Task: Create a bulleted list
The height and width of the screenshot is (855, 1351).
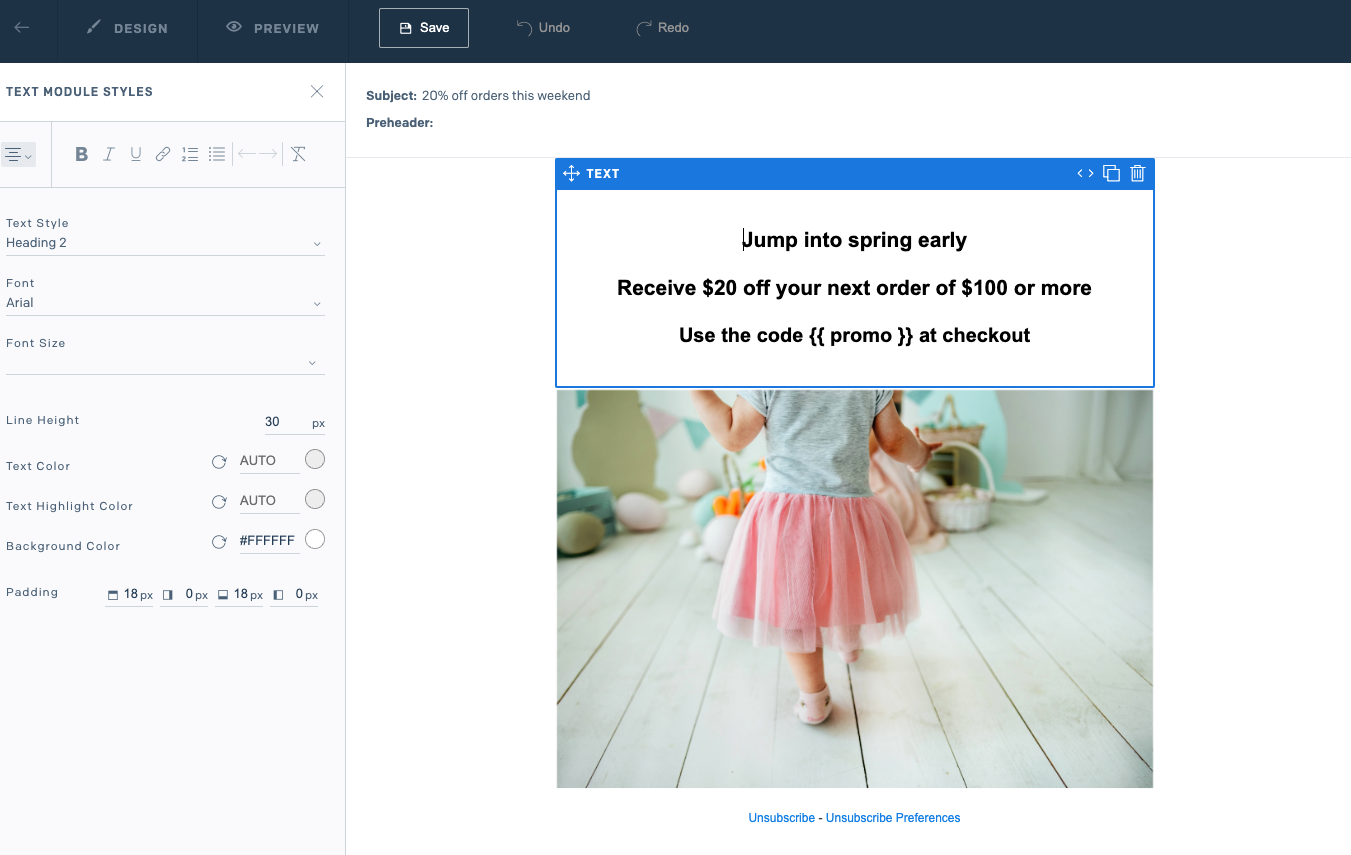Action: (216, 154)
